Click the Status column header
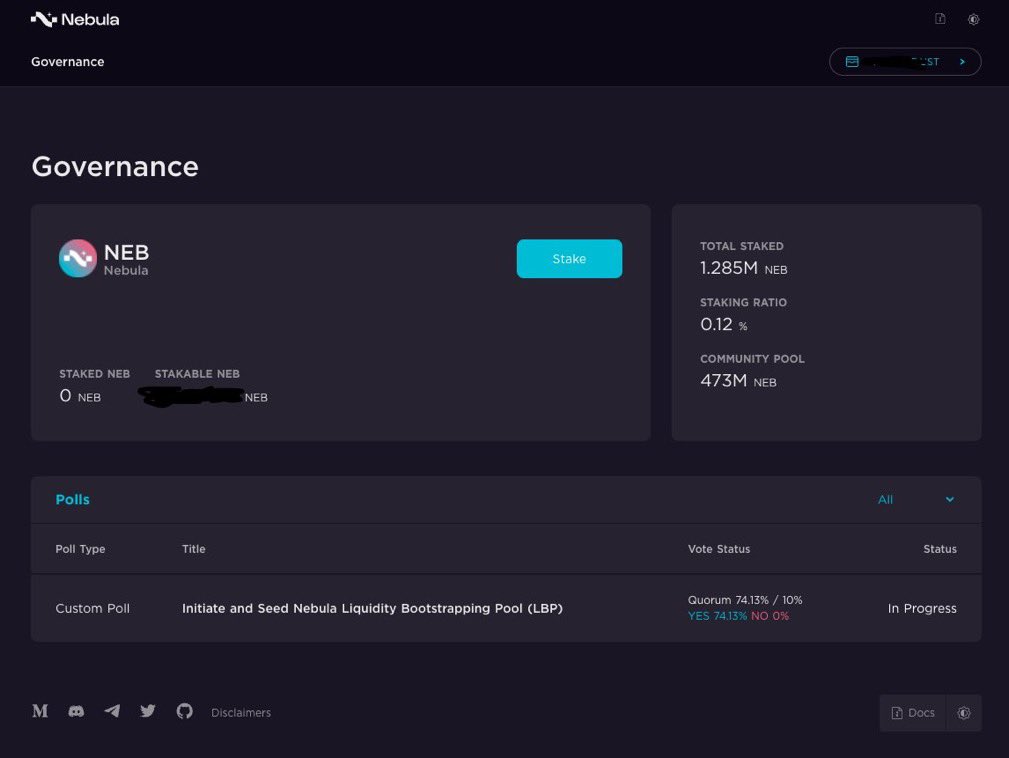 940,549
